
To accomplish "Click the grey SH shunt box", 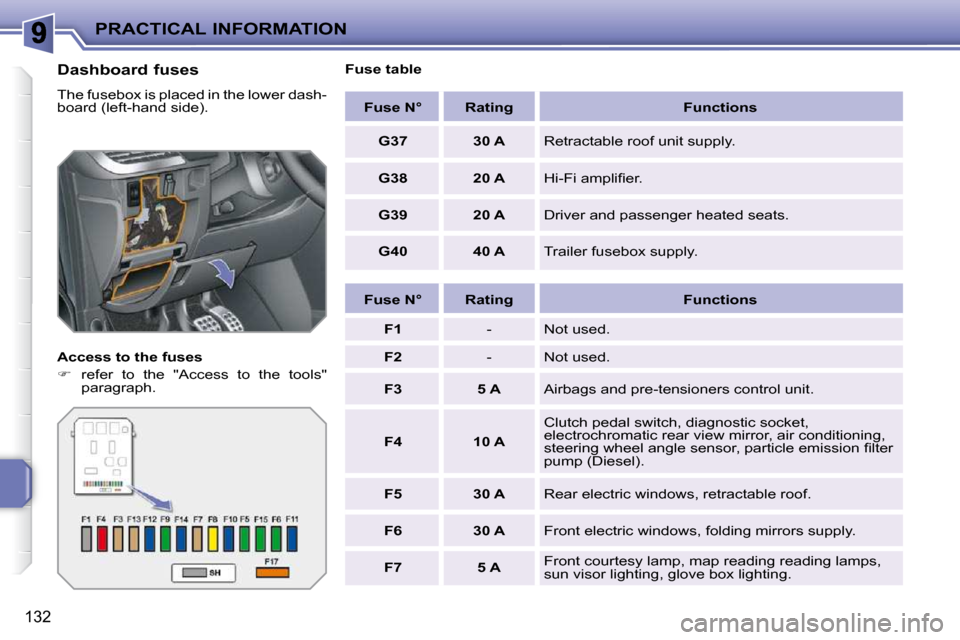I will 203,573.
